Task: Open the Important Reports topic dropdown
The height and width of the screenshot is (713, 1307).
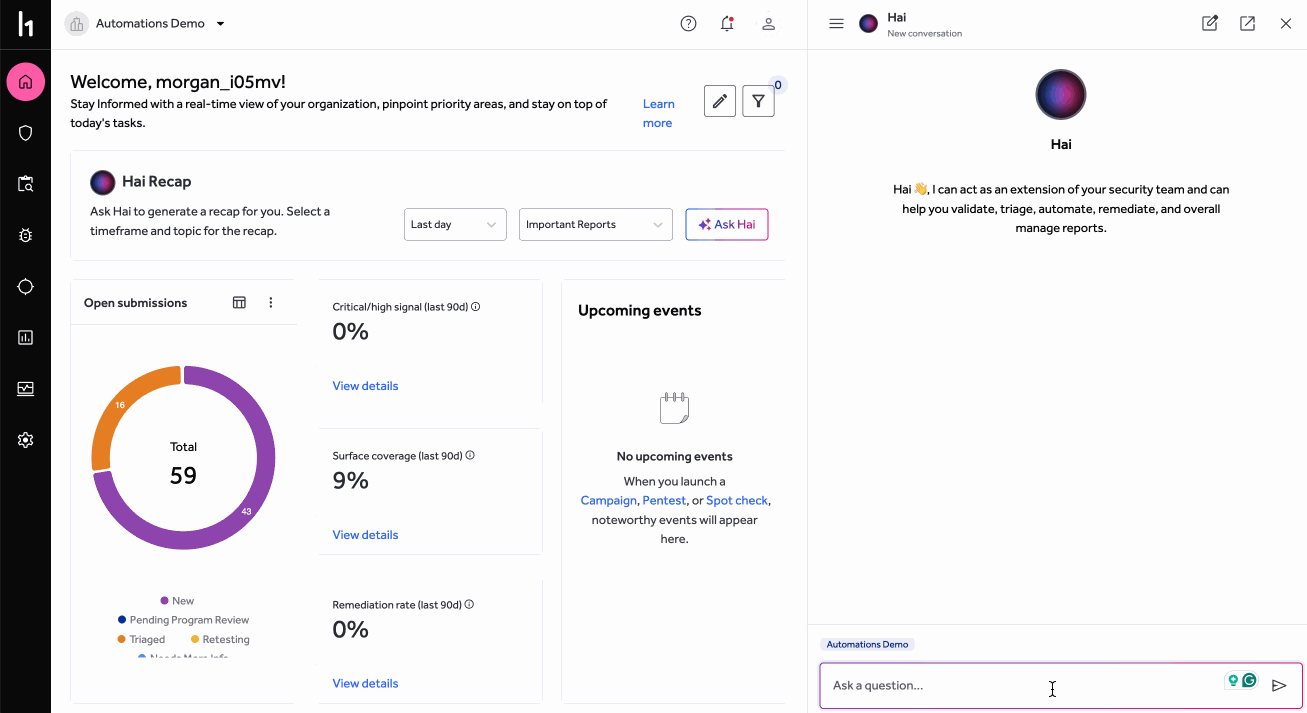Action: click(595, 225)
